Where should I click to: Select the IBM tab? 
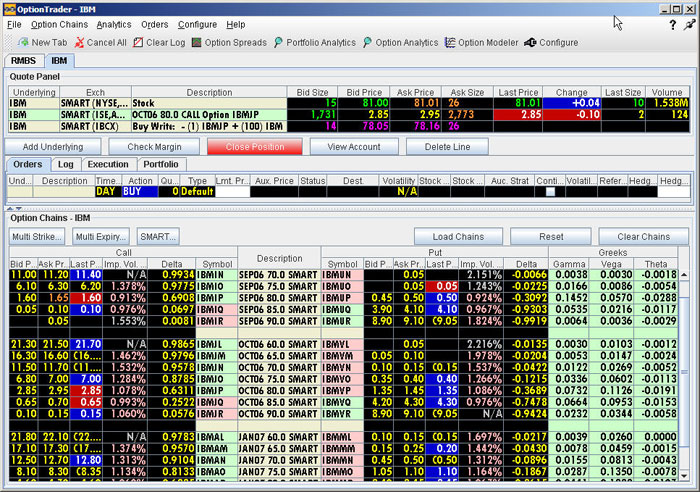59,61
